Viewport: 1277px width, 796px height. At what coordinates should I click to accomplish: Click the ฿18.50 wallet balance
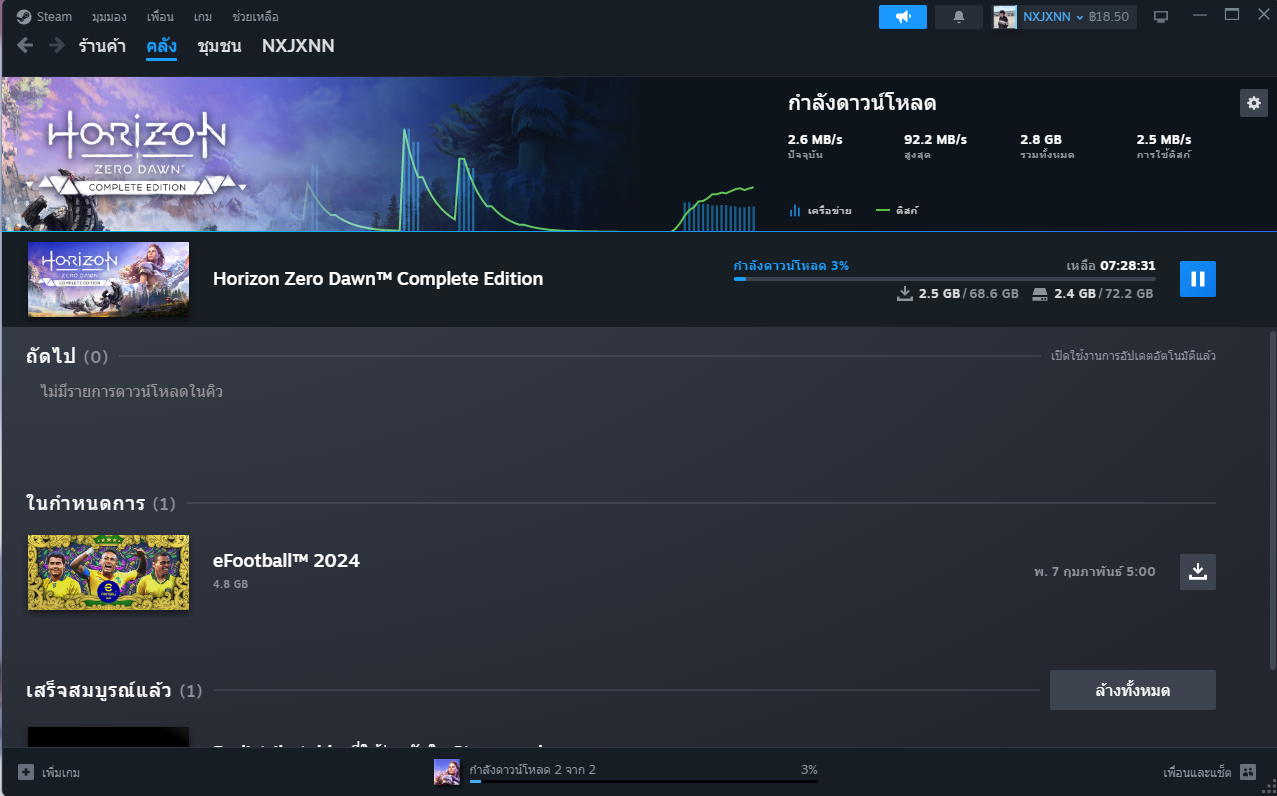coord(1108,17)
